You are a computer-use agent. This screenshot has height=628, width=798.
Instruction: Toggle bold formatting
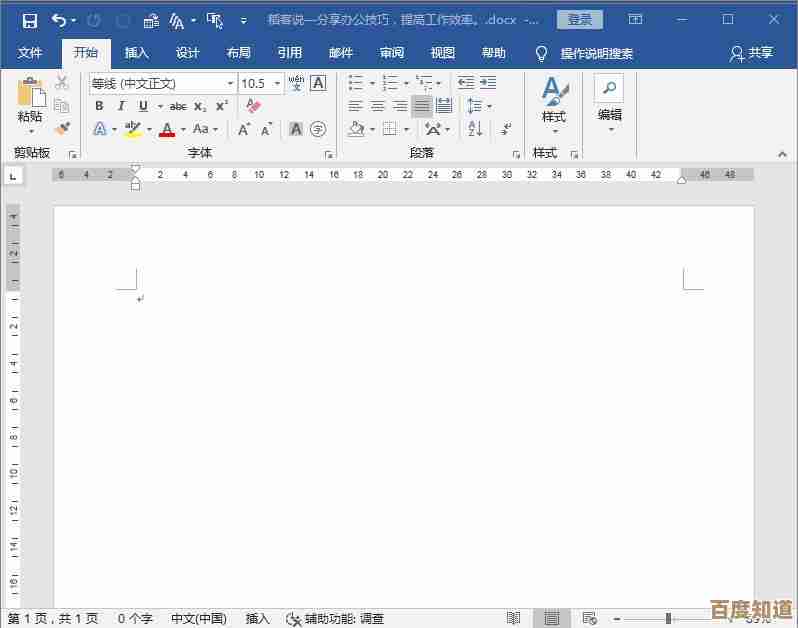pos(99,106)
